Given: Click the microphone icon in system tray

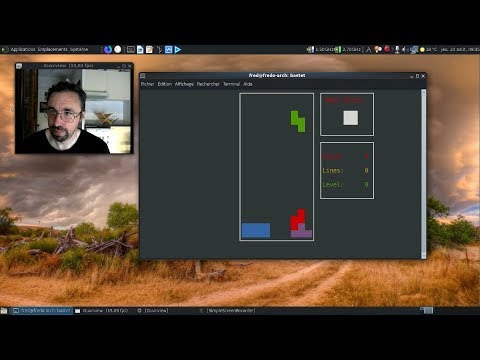Looking at the screenshot, I should coord(397,49).
